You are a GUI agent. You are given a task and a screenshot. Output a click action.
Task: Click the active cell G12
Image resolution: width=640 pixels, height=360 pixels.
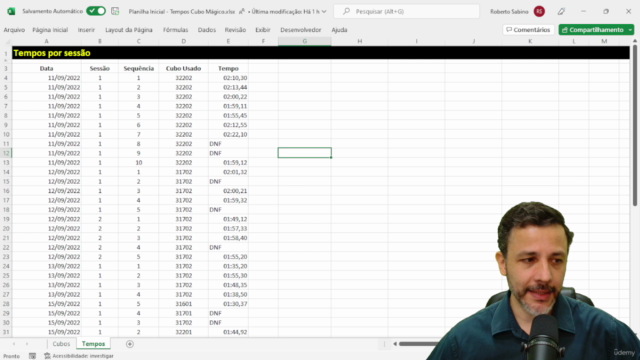[x=304, y=153]
